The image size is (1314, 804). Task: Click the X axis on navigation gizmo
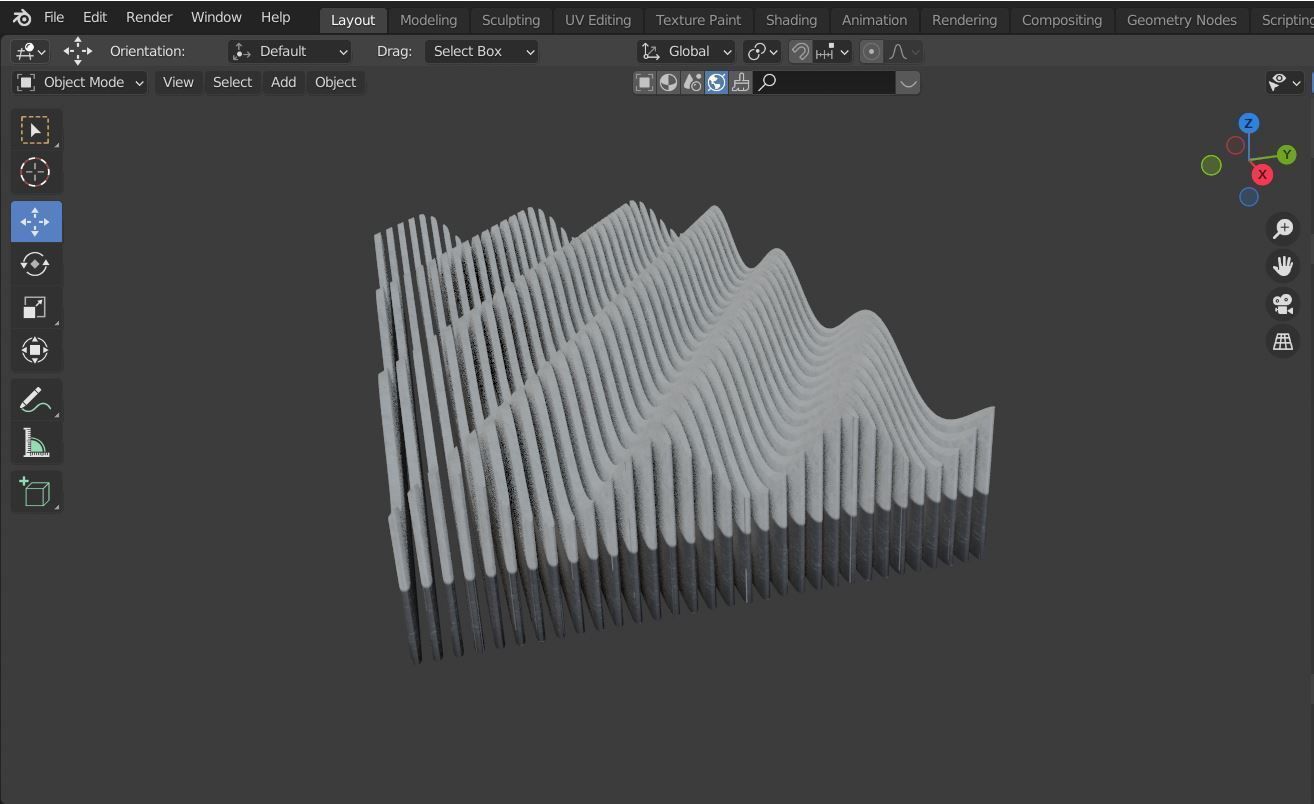point(1262,174)
